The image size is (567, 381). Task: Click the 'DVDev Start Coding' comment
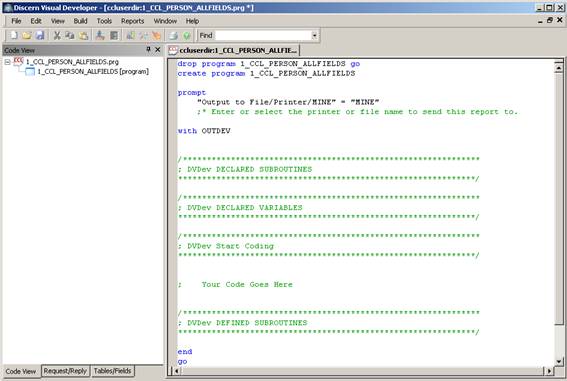[230, 246]
